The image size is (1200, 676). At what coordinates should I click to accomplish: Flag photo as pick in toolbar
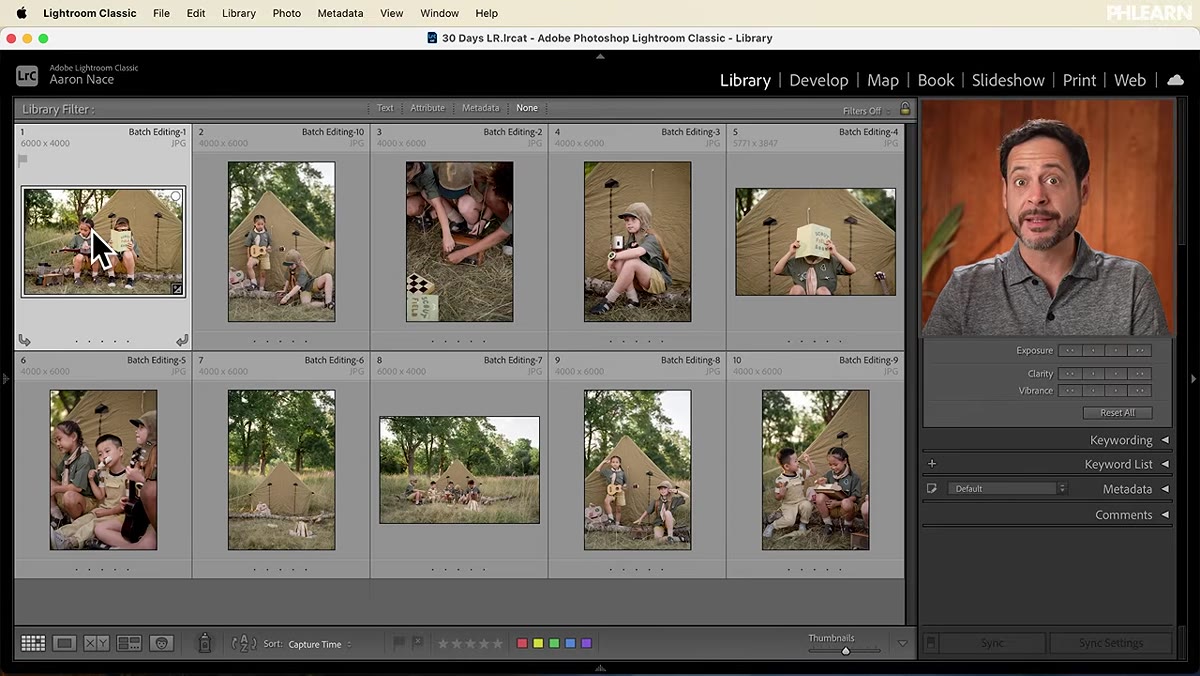pos(399,643)
